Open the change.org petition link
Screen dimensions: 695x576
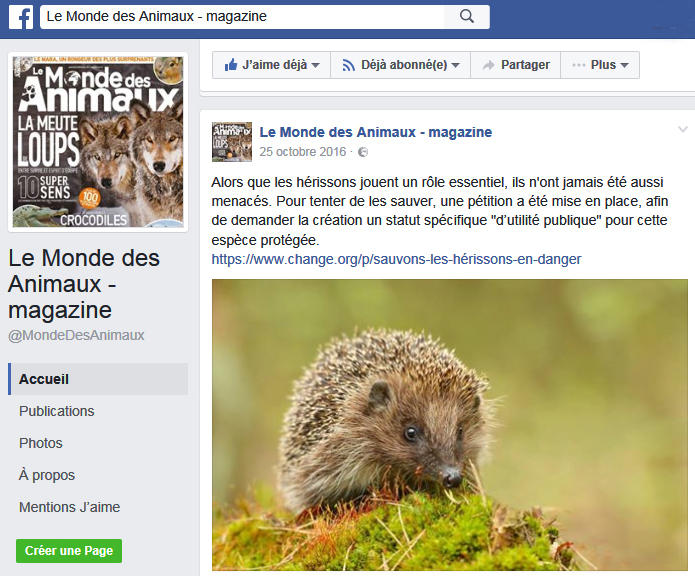click(x=396, y=259)
